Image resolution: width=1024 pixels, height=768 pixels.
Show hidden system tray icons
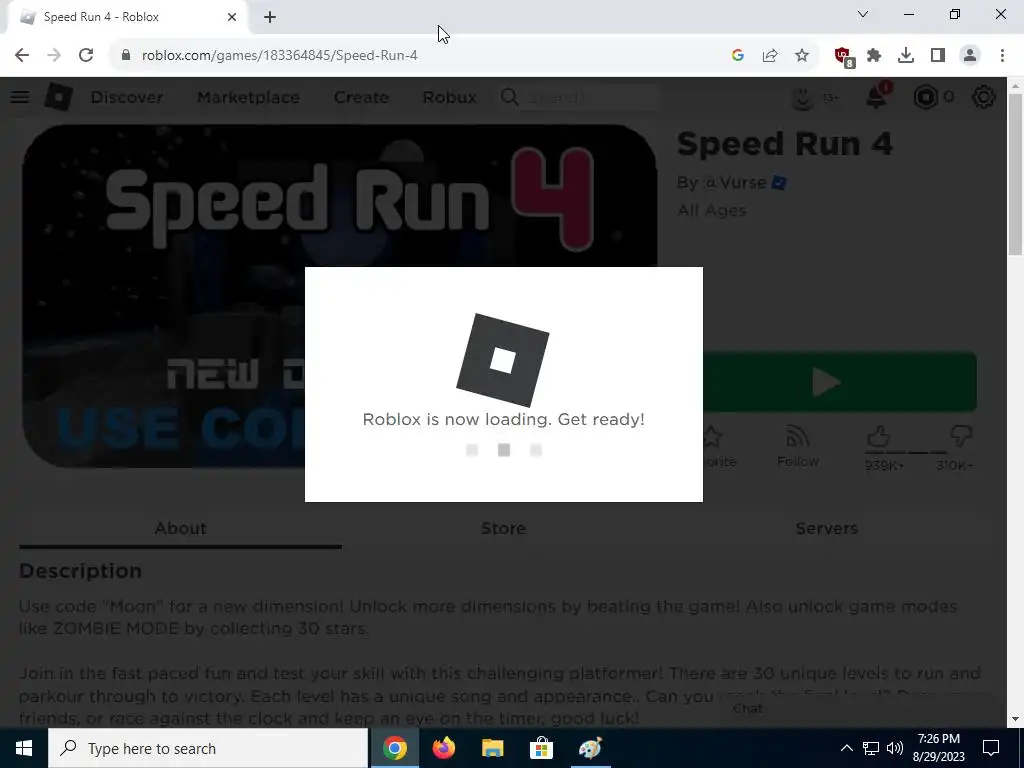tap(846, 748)
